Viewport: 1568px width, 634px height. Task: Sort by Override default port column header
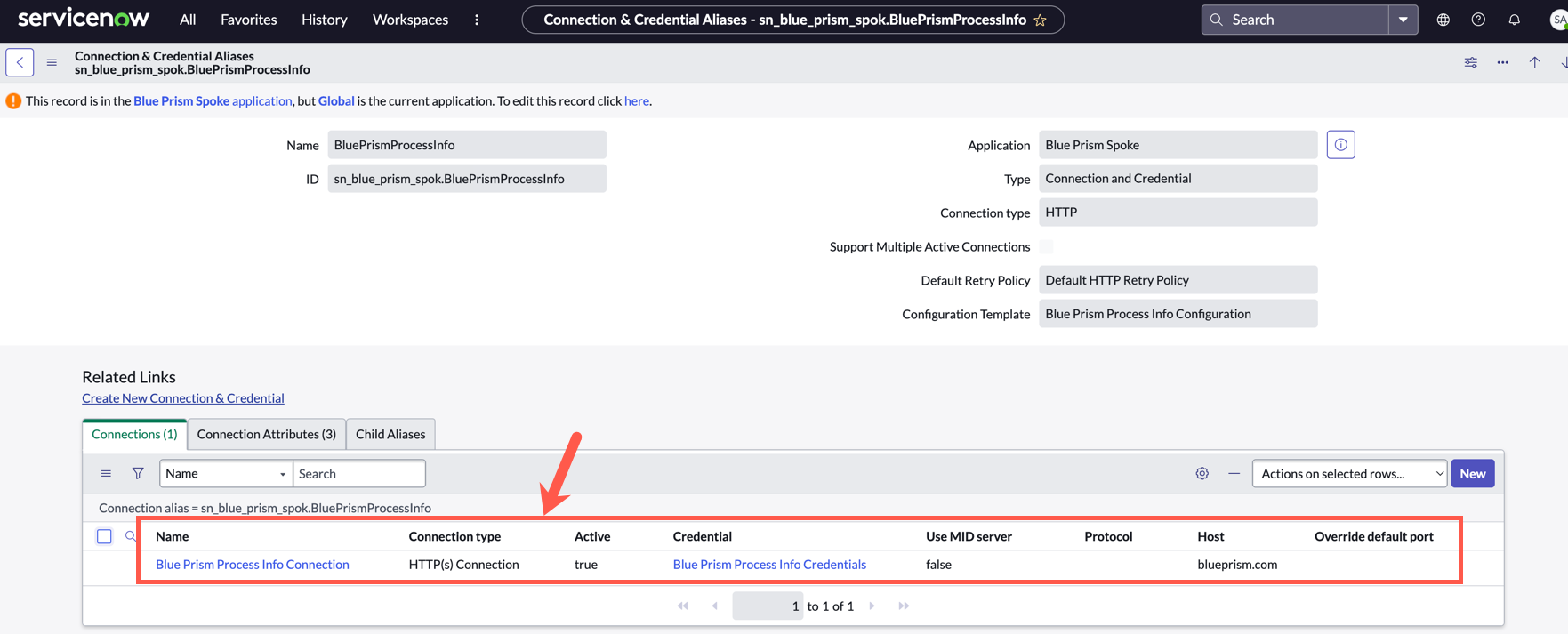(1374, 536)
